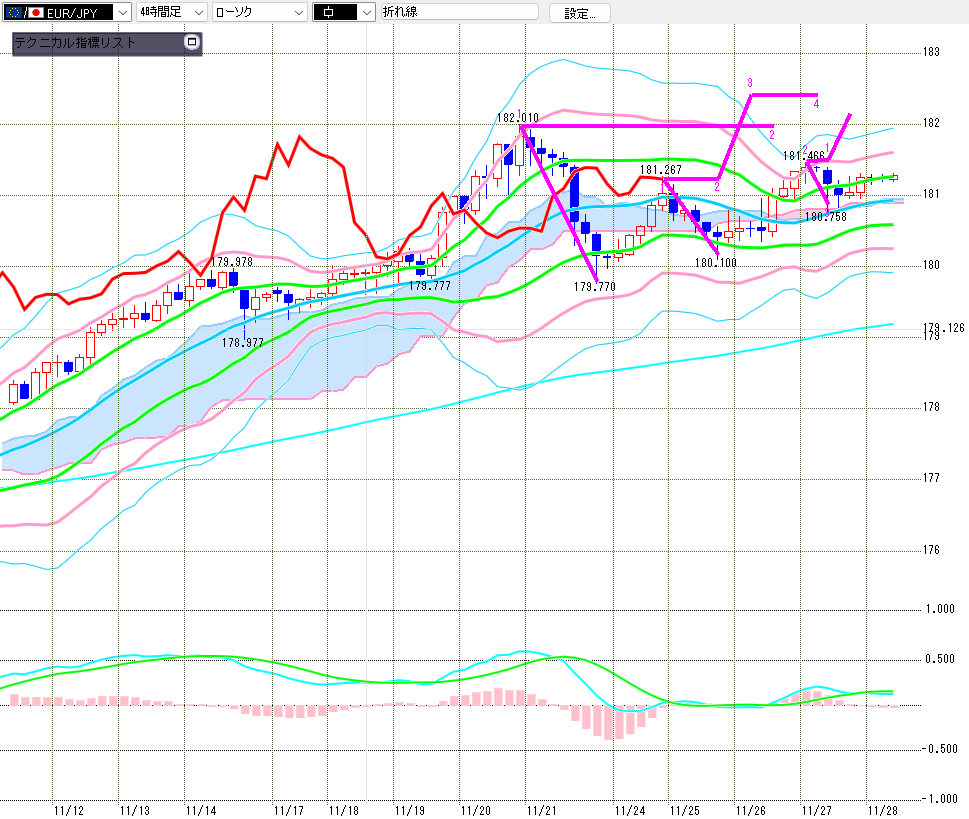969x819 pixels.
Task: Select the 181.267 price annotation
Action: pyautogui.click(x=660, y=170)
